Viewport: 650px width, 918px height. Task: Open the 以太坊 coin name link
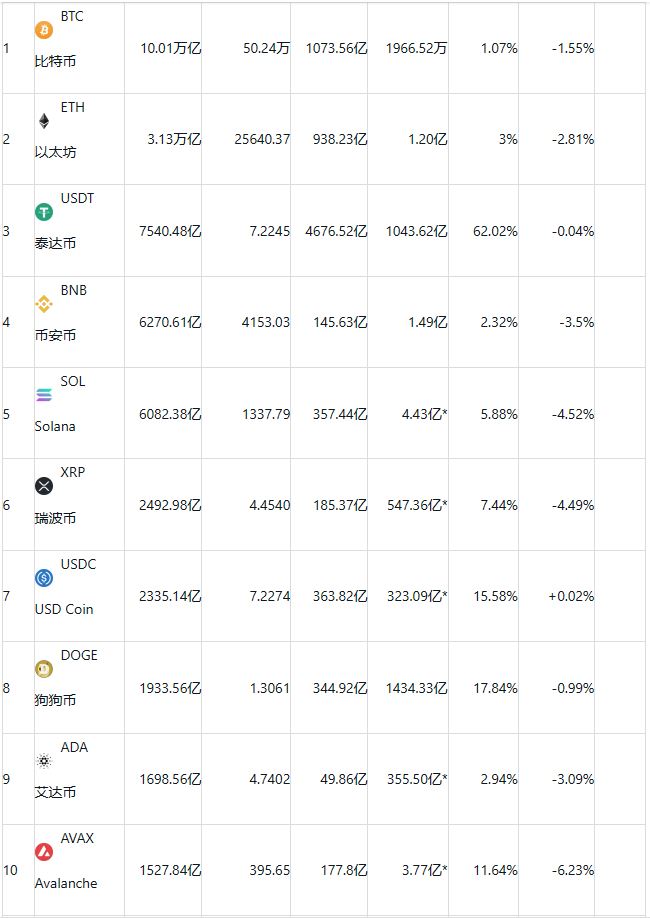tap(55, 153)
